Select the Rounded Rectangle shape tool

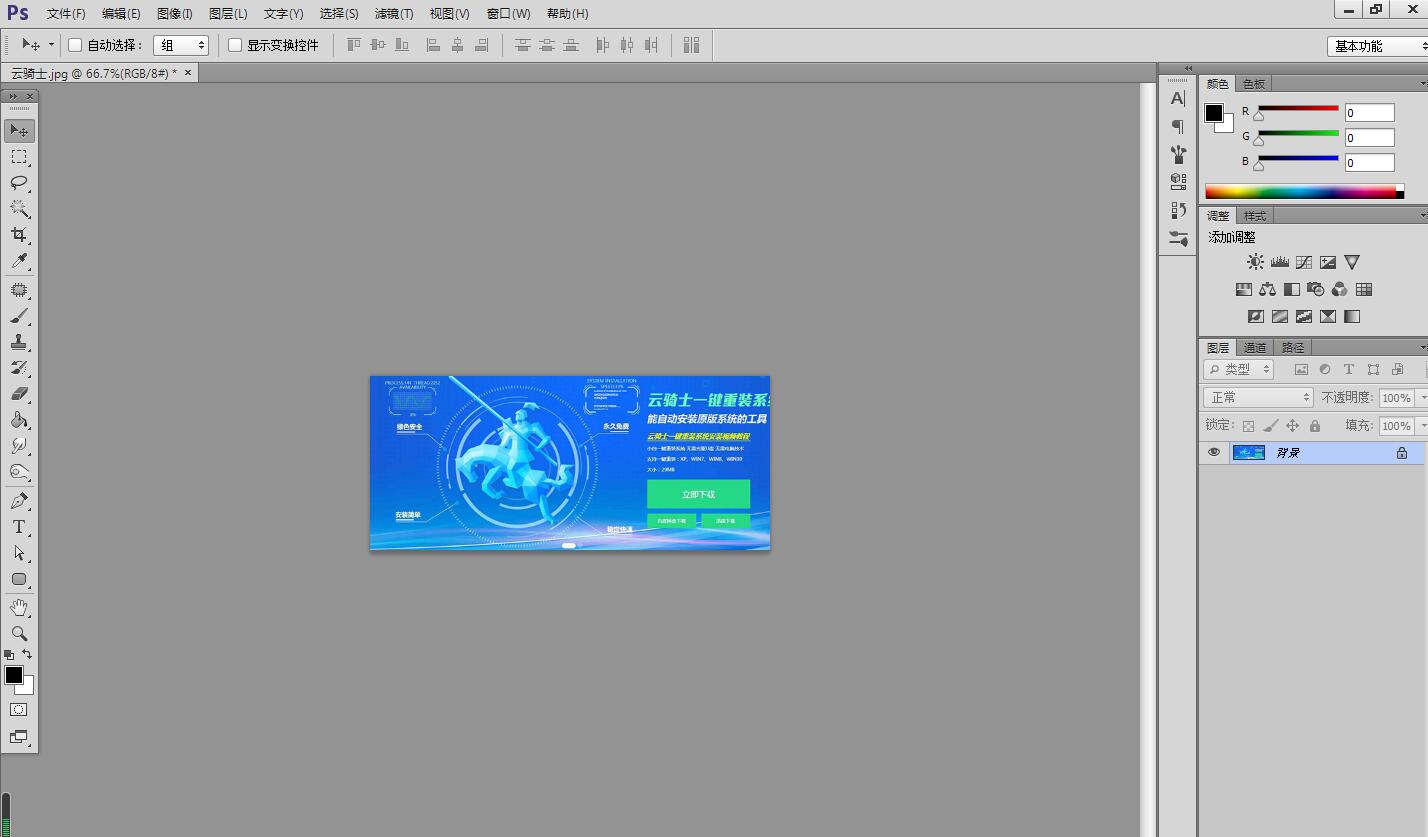point(19,579)
